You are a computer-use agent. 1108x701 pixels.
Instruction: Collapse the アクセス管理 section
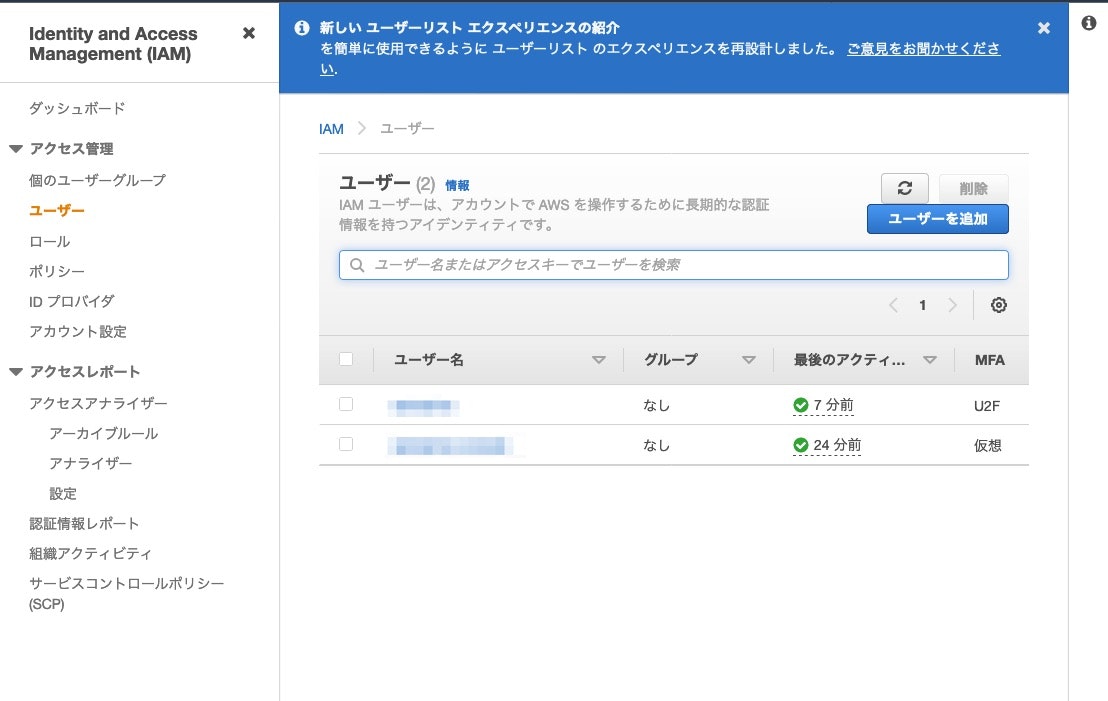(14, 148)
